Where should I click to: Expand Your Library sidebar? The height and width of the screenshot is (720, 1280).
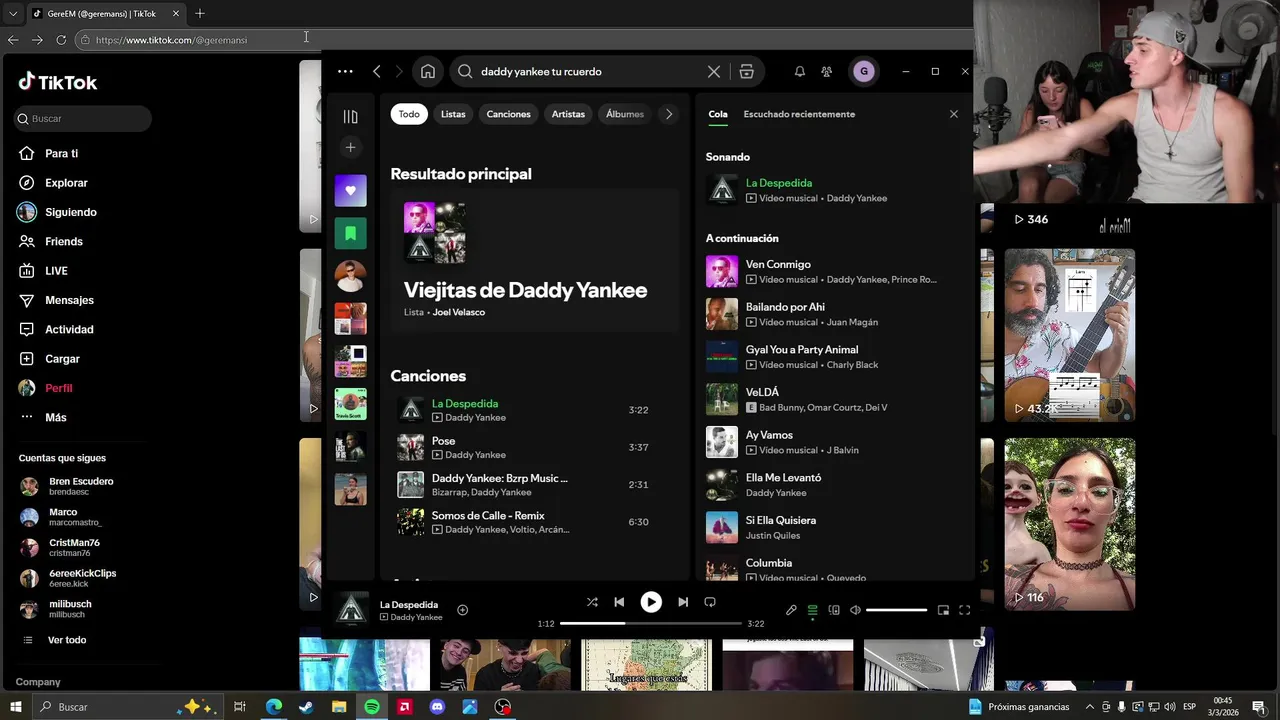[x=350, y=117]
